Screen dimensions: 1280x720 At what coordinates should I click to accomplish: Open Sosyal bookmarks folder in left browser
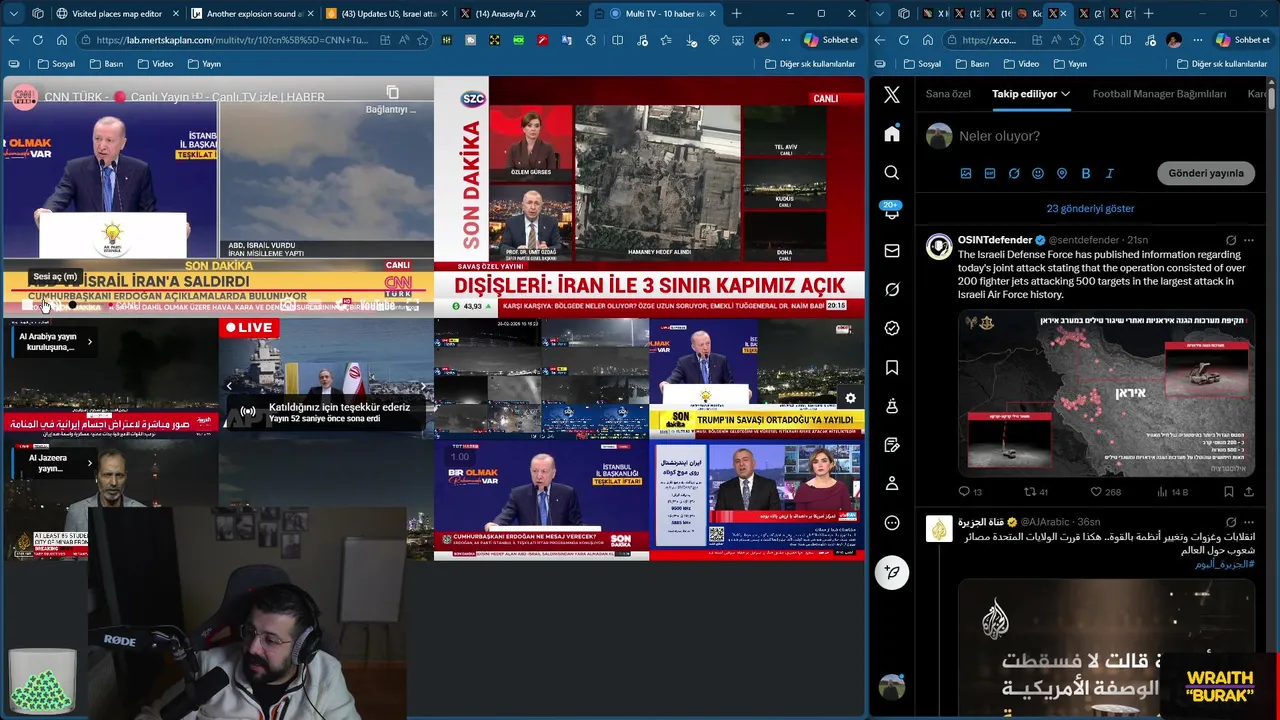click(56, 63)
